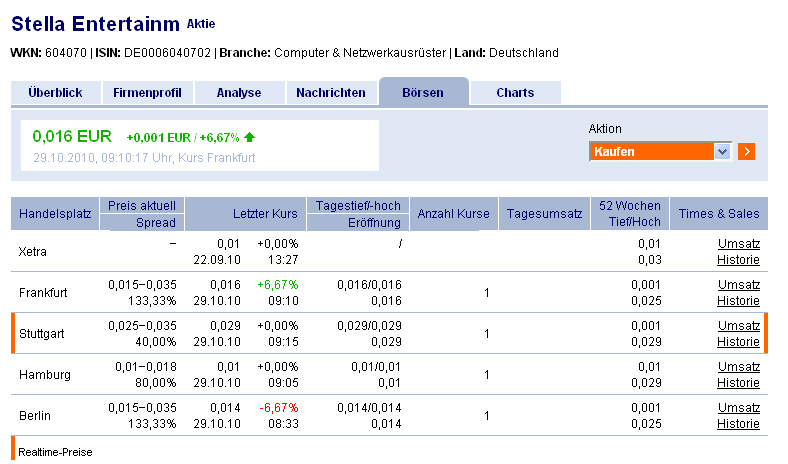
Task: Click Hamburg Umsatz link
Action: [x=738, y=367]
